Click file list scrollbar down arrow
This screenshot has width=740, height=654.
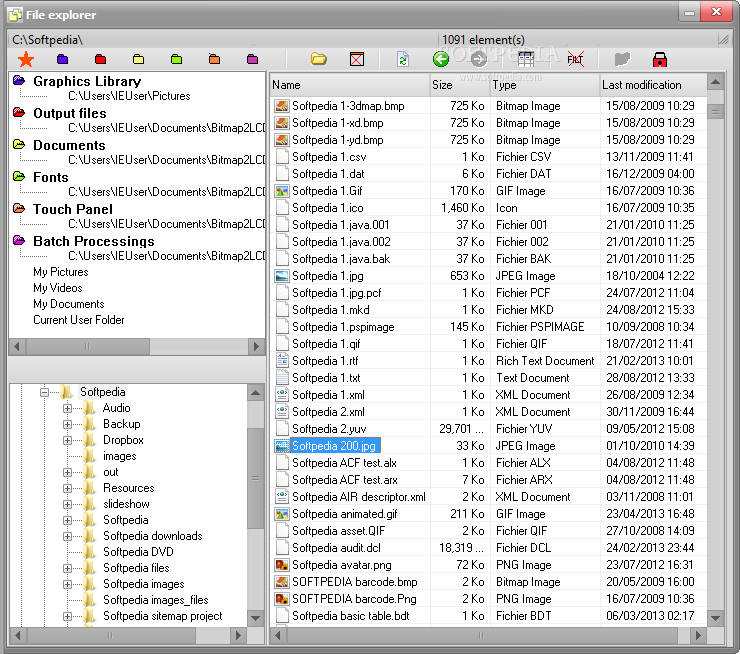click(715, 618)
